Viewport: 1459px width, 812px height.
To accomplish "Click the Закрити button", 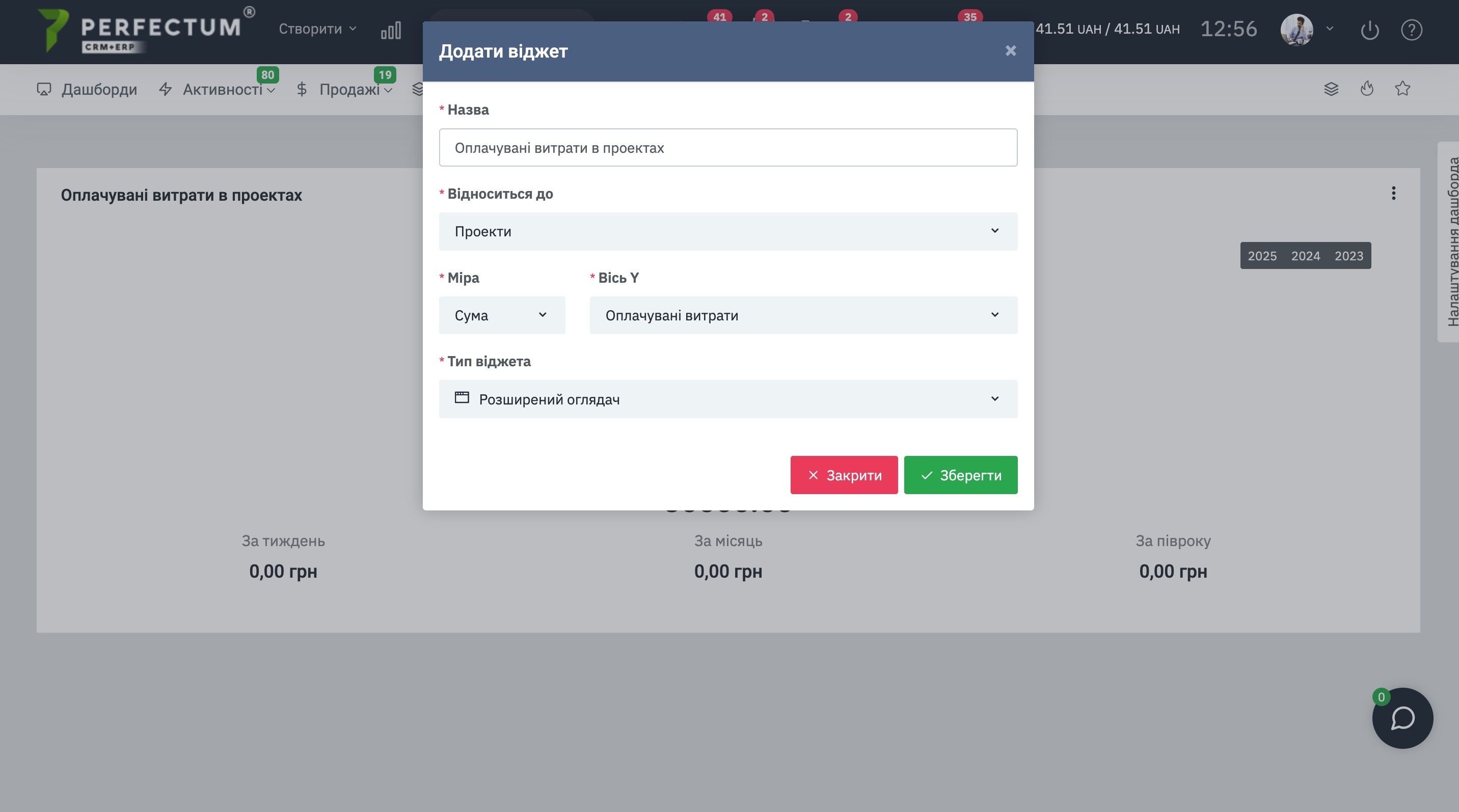I will click(x=844, y=475).
